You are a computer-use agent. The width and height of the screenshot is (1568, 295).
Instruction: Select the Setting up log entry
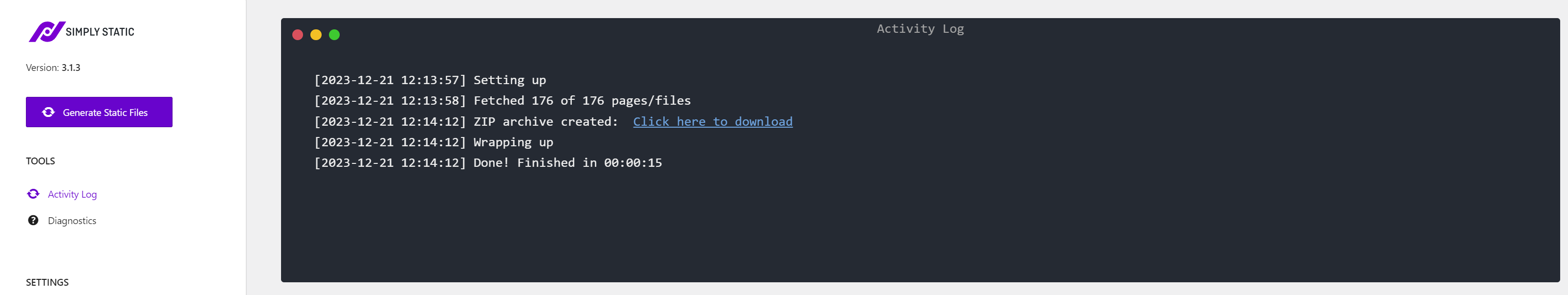click(x=430, y=80)
